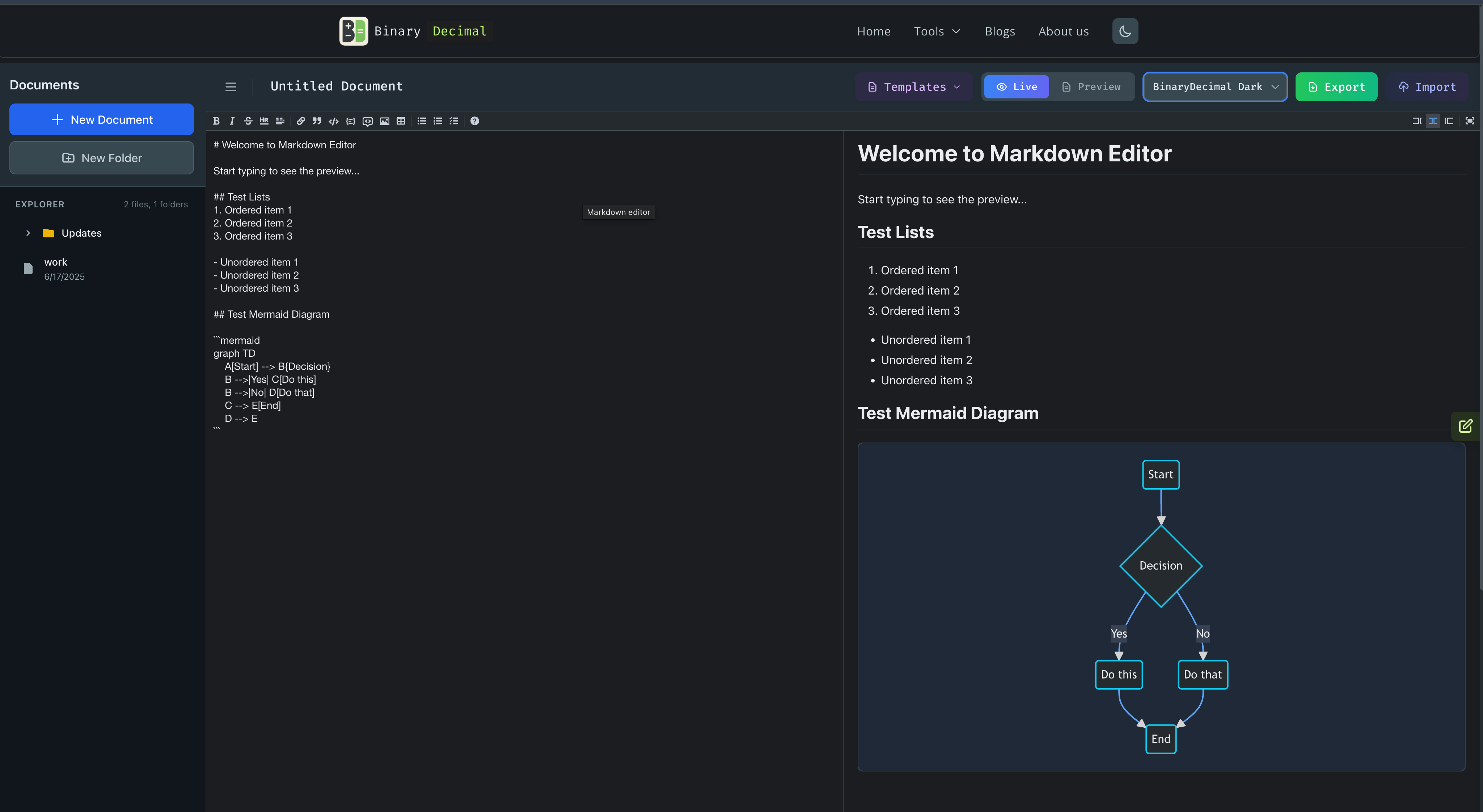Switch to Preview mode
The width and height of the screenshot is (1483, 812).
click(1091, 87)
